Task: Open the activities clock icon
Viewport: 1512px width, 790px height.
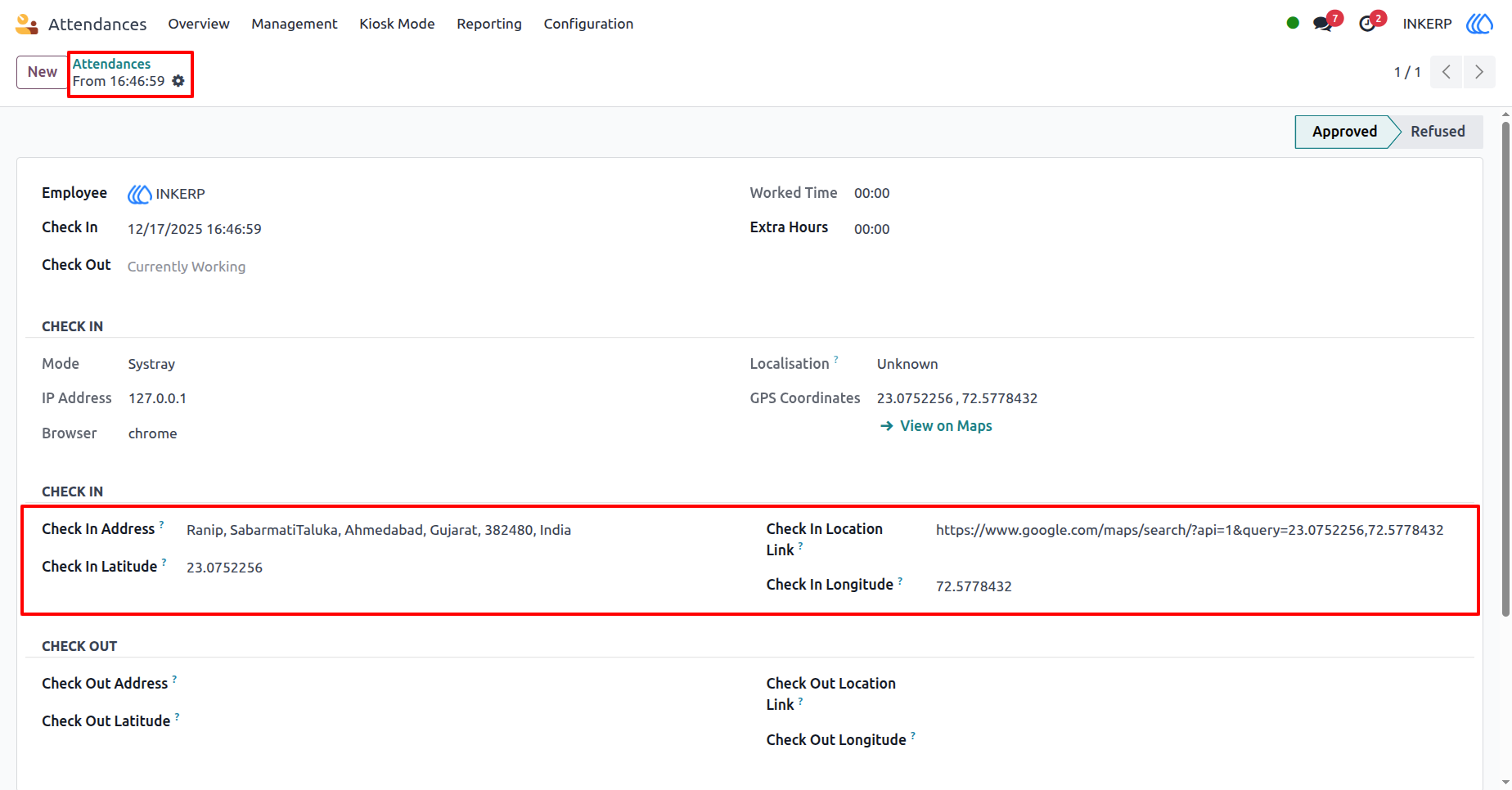Action: 1367,24
